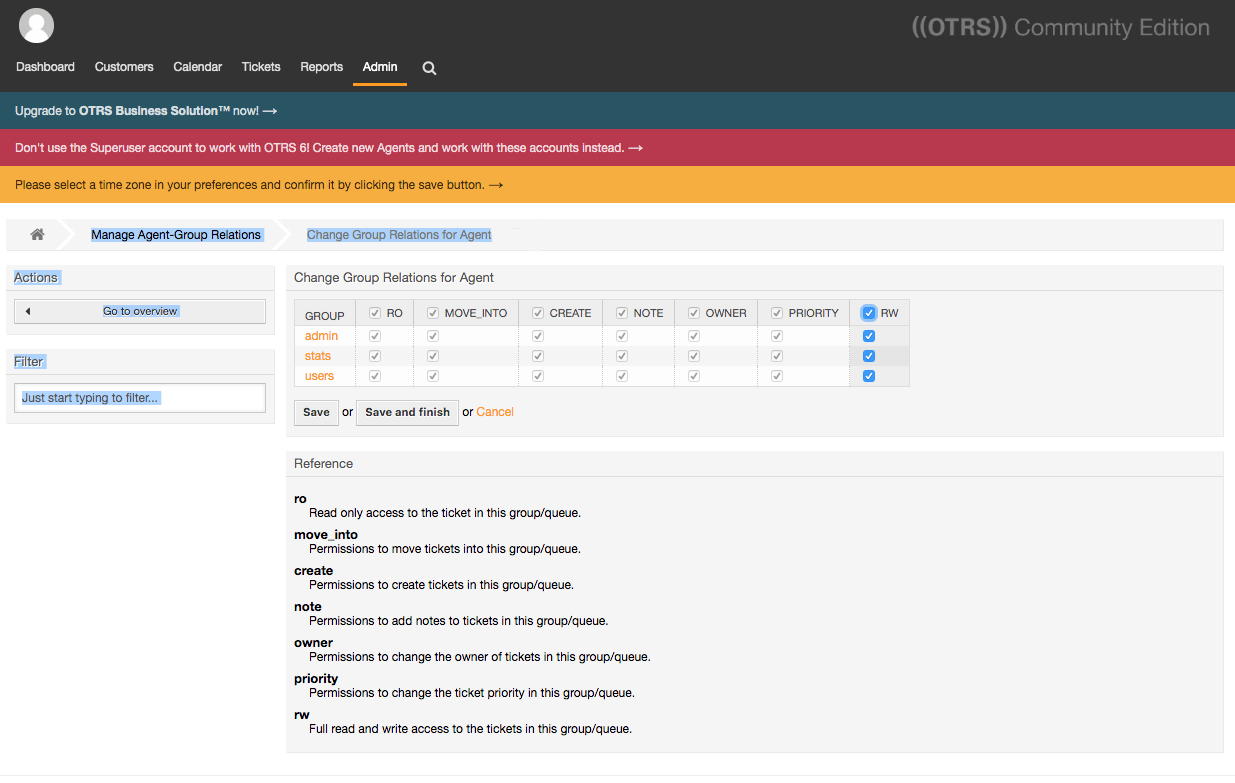Cancel the group relation changes
This screenshot has height=783, width=1235.
pos(495,412)
